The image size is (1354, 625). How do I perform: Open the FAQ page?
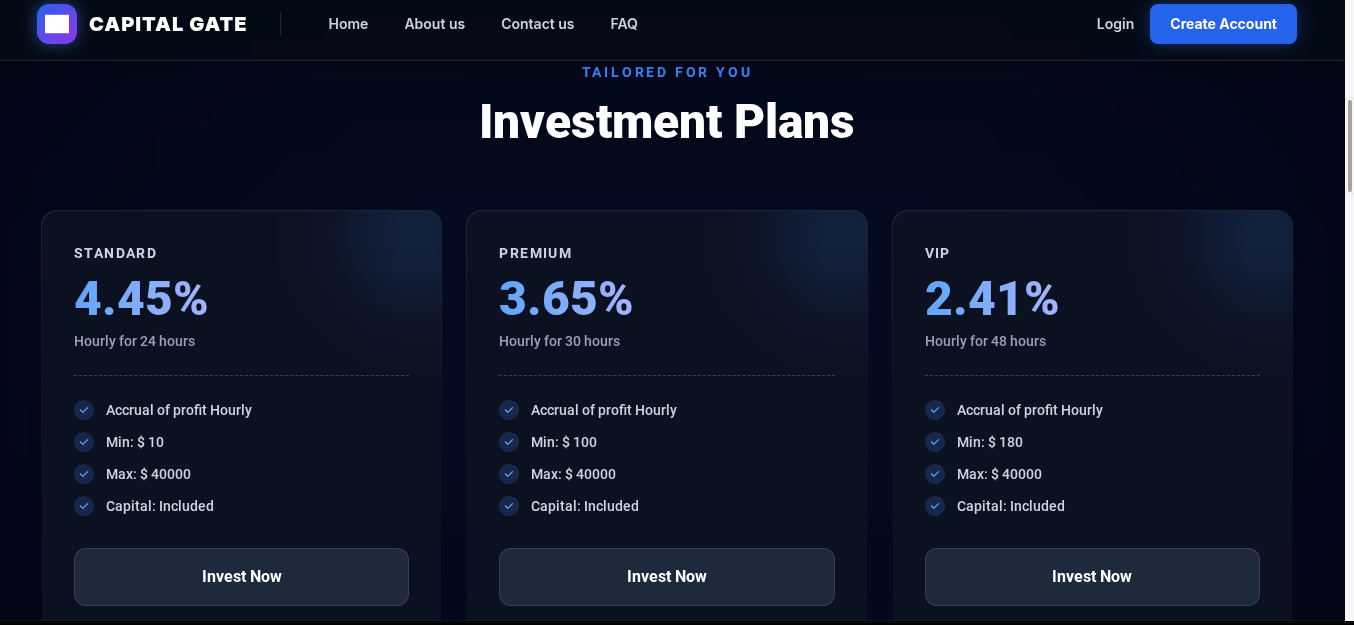(623, 24)
